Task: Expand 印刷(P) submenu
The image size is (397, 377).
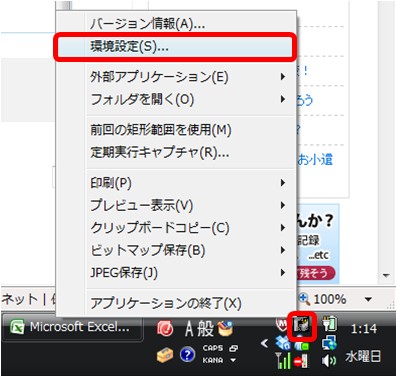Action: coord(176,183)
